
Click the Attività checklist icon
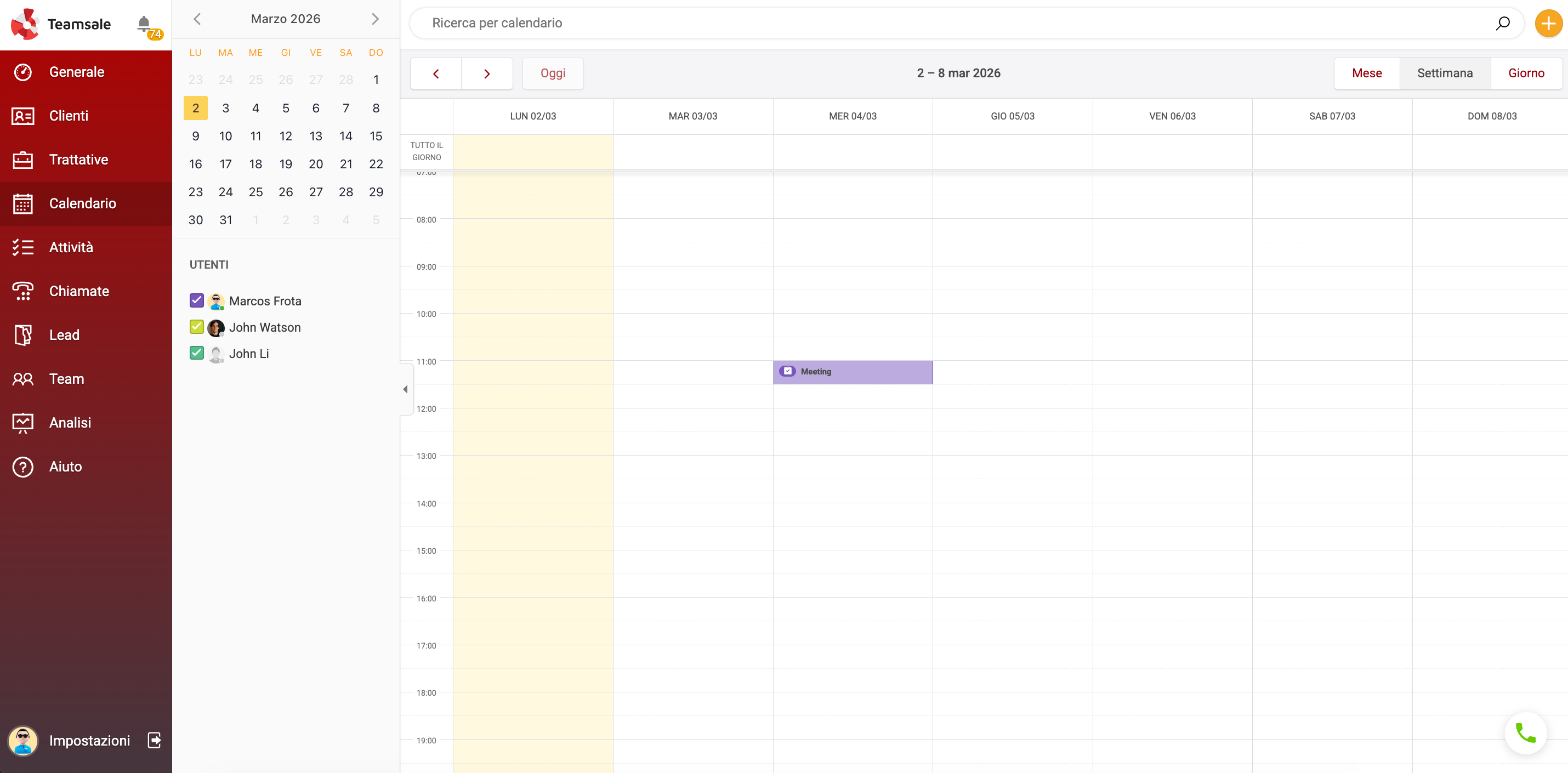22,247
